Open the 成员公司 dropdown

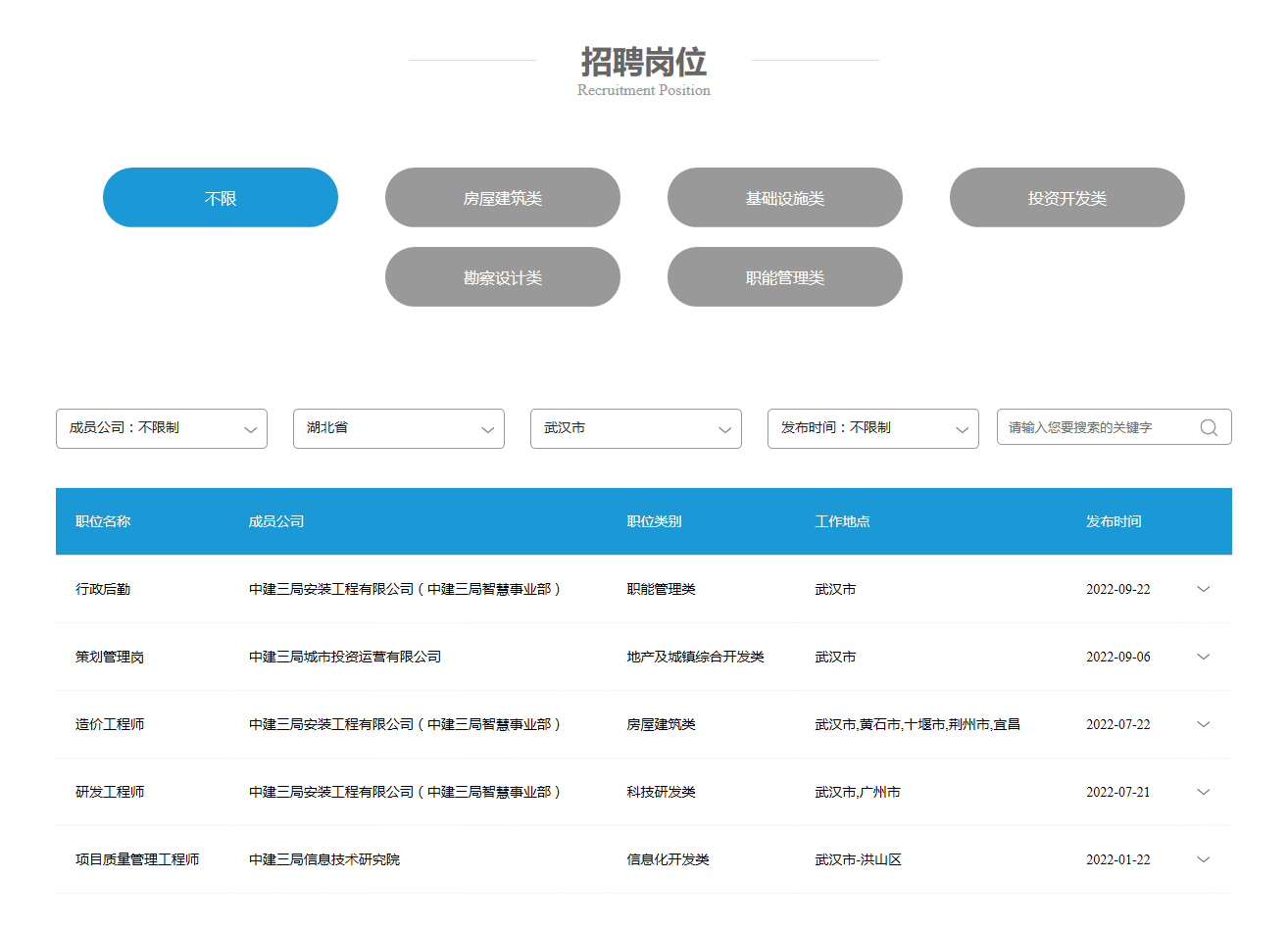tap(162, 428)
